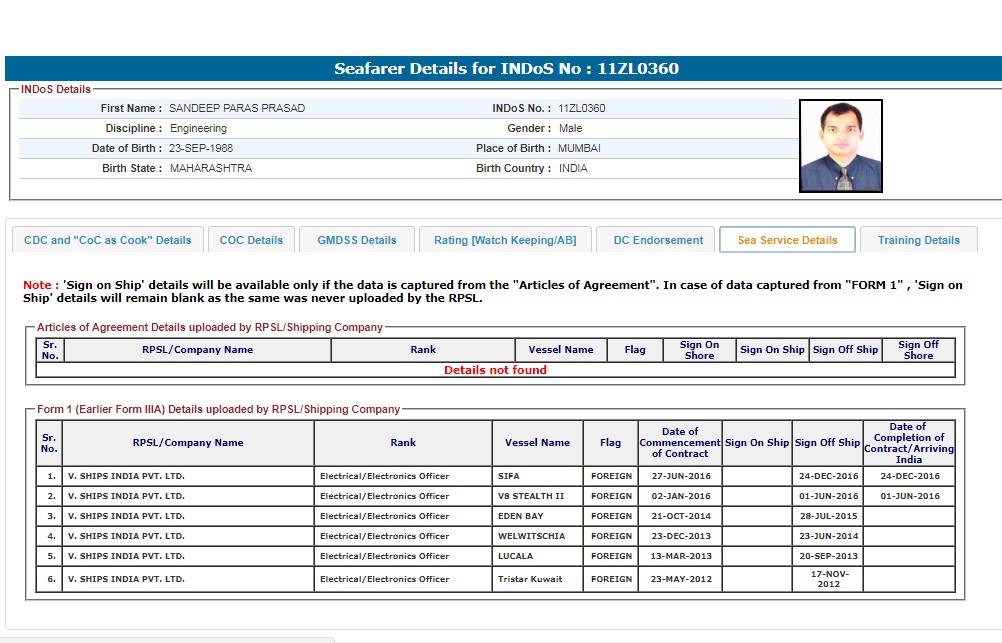Image resolution: width=1002 pixels, height=643 pixels.
Task: Click the V8 STEALTH II vessel cell
Action: tap(531, 496)
